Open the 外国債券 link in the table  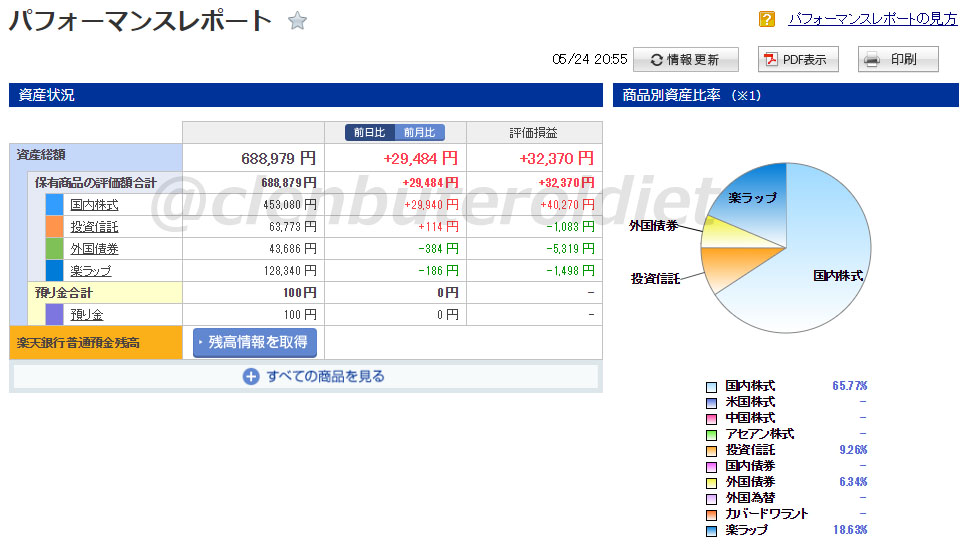coord(94,249)
